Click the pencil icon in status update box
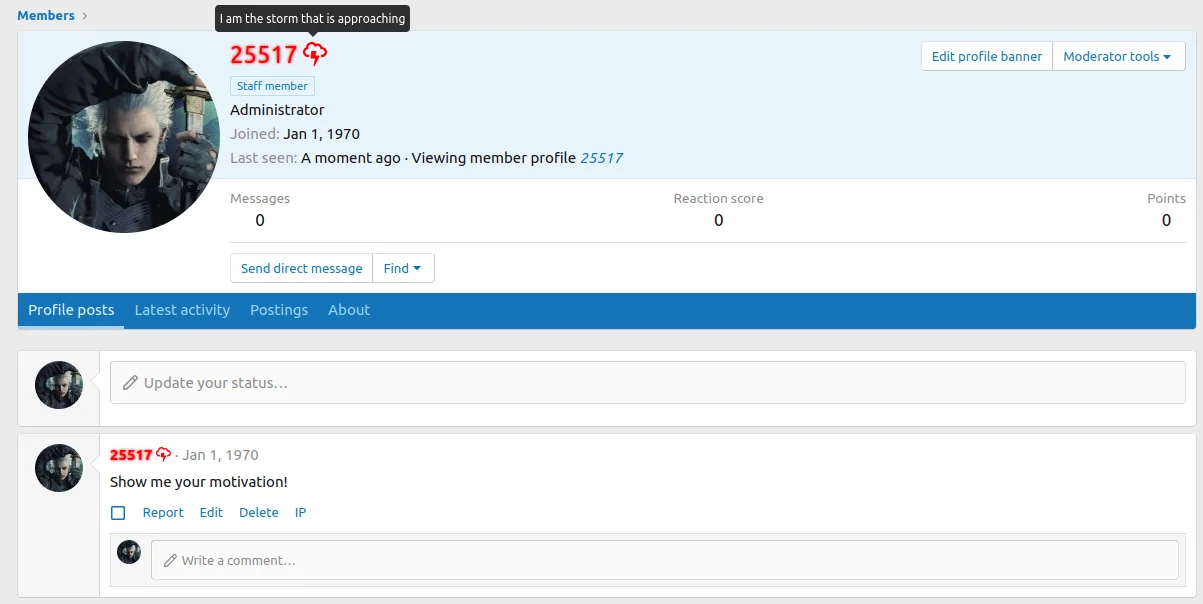The height and width of the screenshot is (604, 1203). click(130, 383)
